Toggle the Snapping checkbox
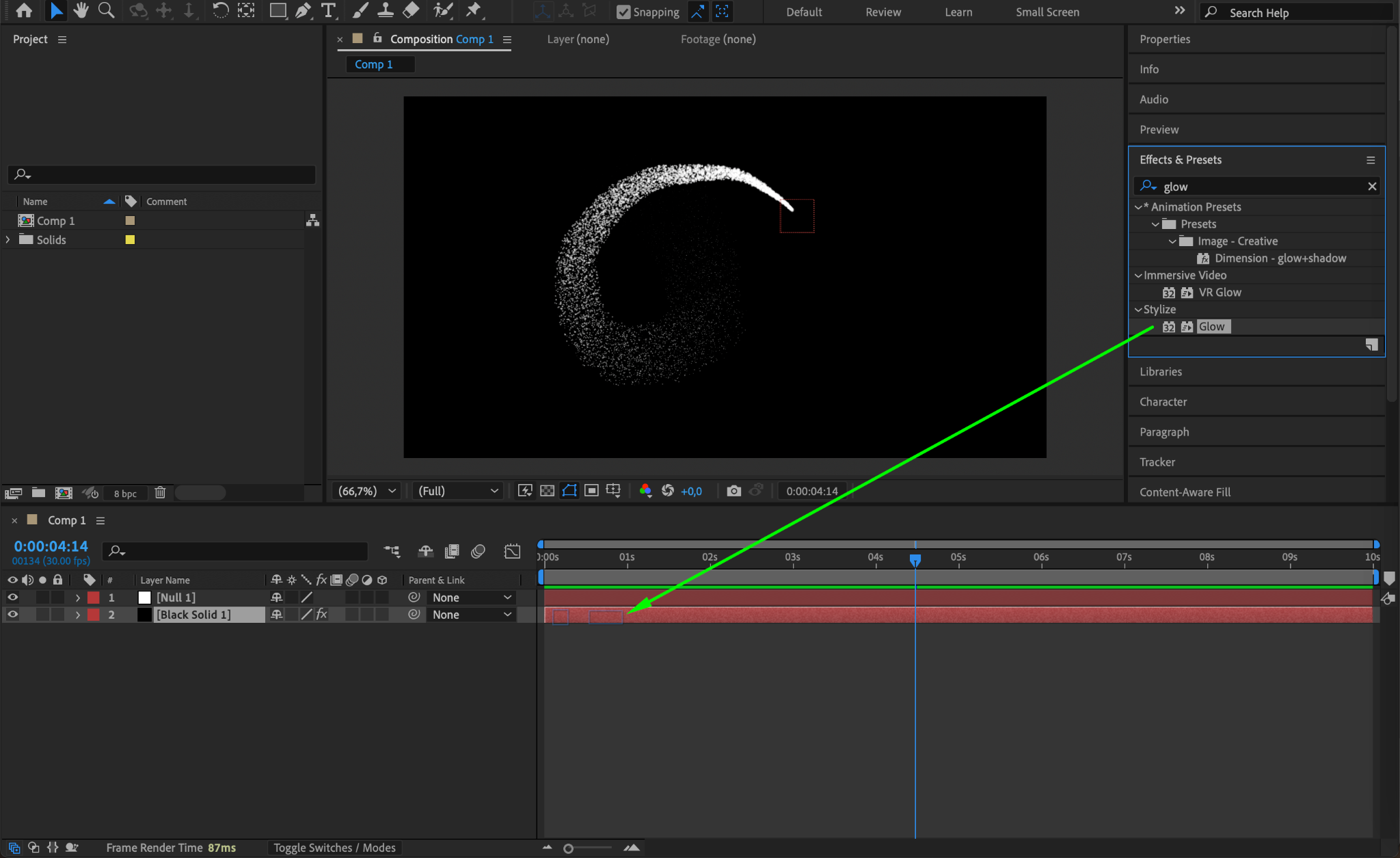 (623, 12)
